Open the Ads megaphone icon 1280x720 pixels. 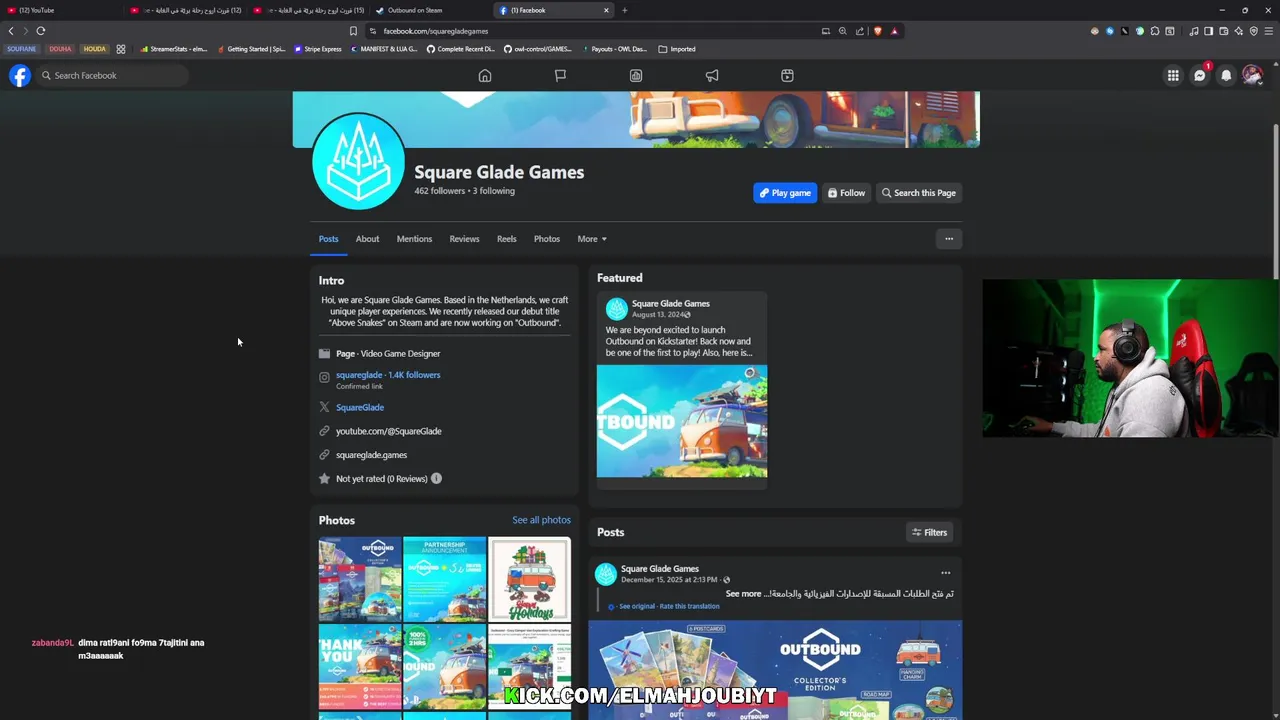click(712, 76)
